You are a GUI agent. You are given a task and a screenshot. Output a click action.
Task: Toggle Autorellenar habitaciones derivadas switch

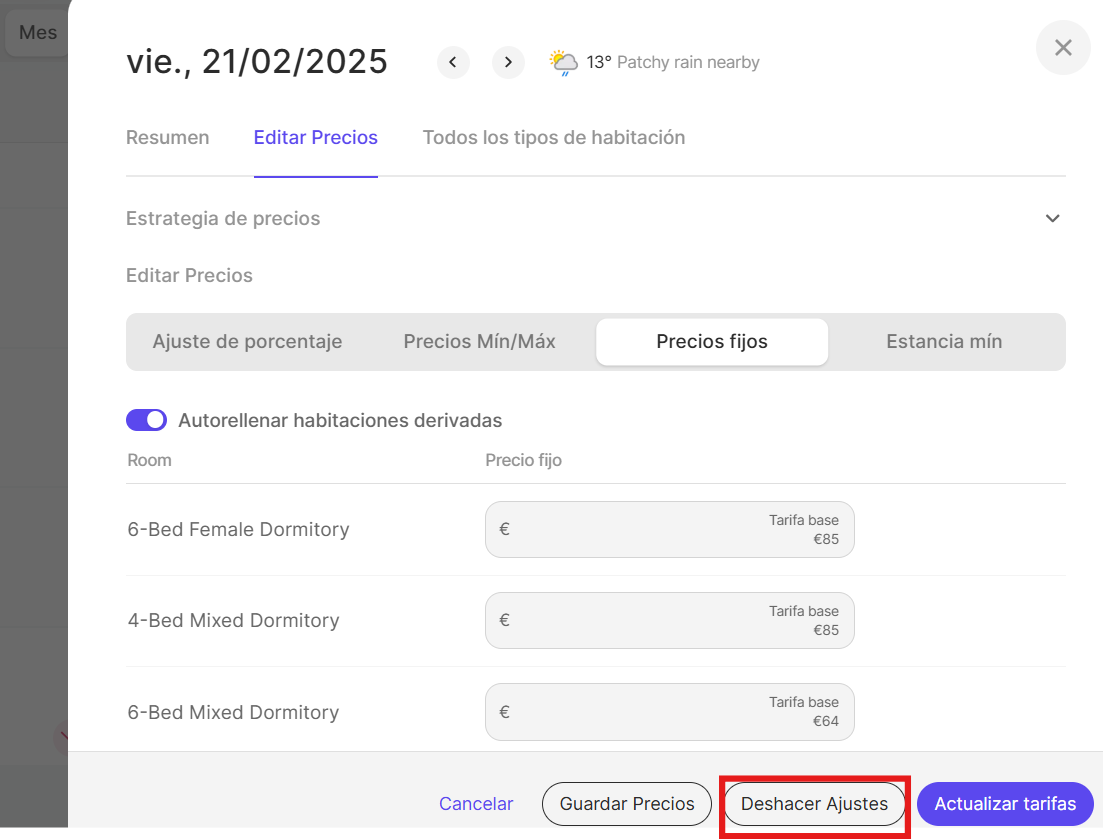(146, 420)
